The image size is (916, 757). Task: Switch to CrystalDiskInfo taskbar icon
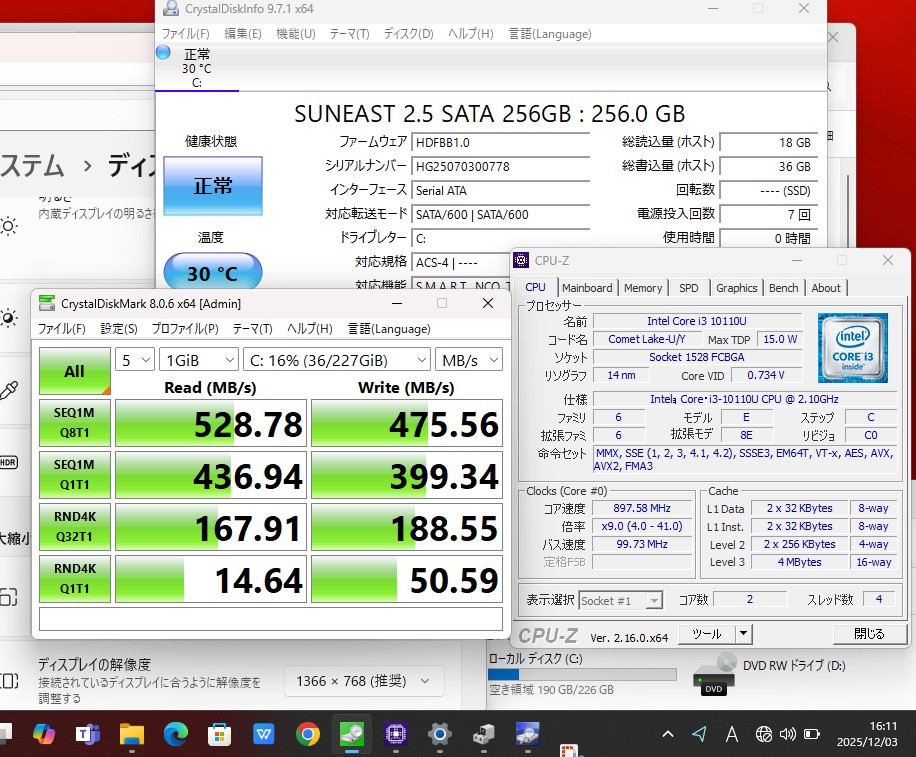pyautogui.click(x=528, y=734)
